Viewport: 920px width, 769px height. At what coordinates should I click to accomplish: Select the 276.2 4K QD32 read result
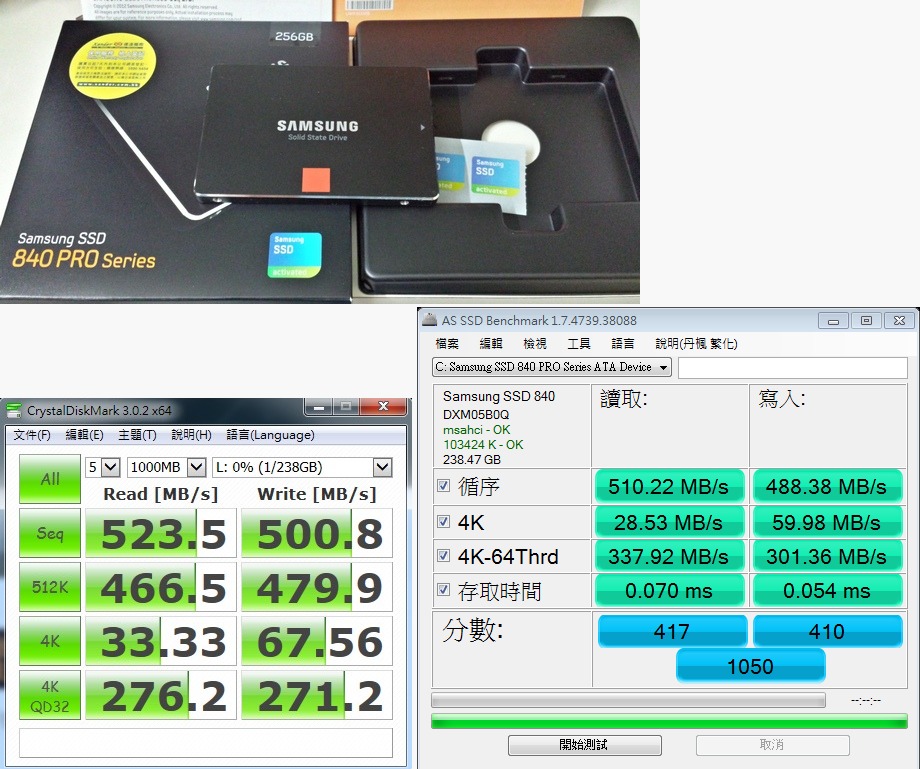click(x=161, y=695)
